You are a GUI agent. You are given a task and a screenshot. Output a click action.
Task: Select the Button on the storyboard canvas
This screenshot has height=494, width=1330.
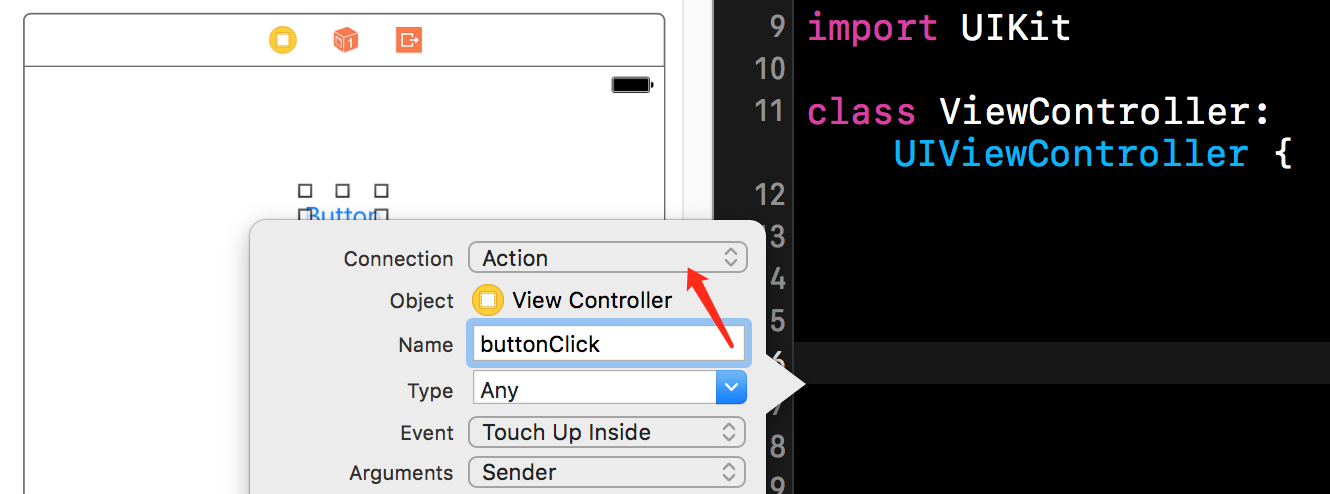[x=343, y=215]
